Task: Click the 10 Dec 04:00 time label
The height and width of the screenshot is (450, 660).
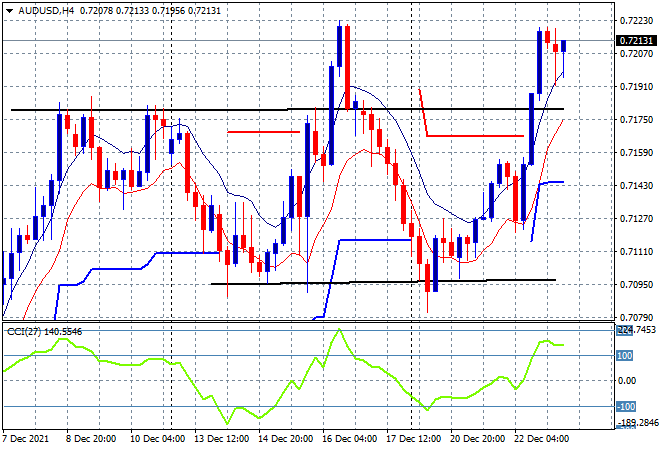Action: click(x=157, y=439)
